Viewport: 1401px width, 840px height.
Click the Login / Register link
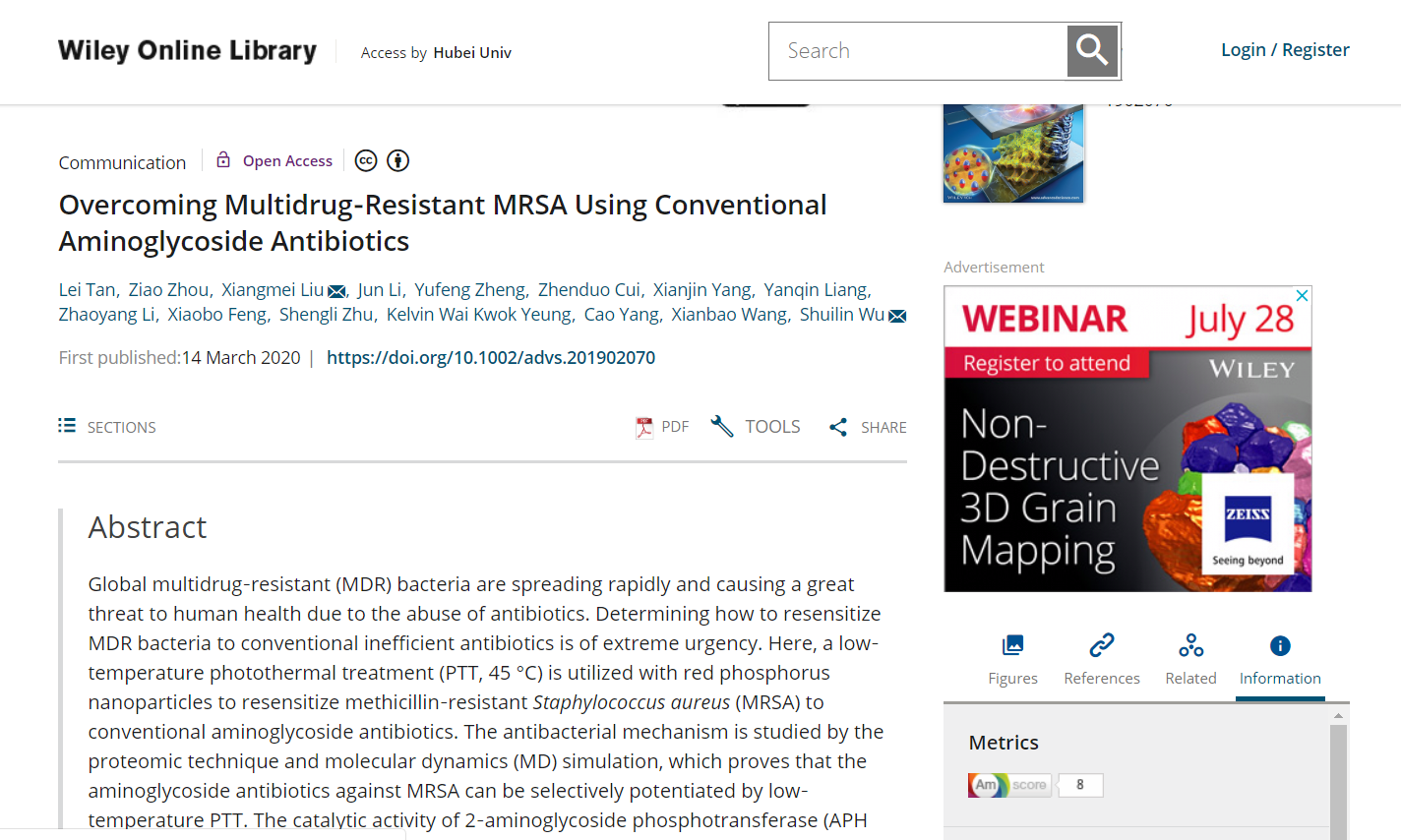pyautogui.click(x=1285, y=50)
